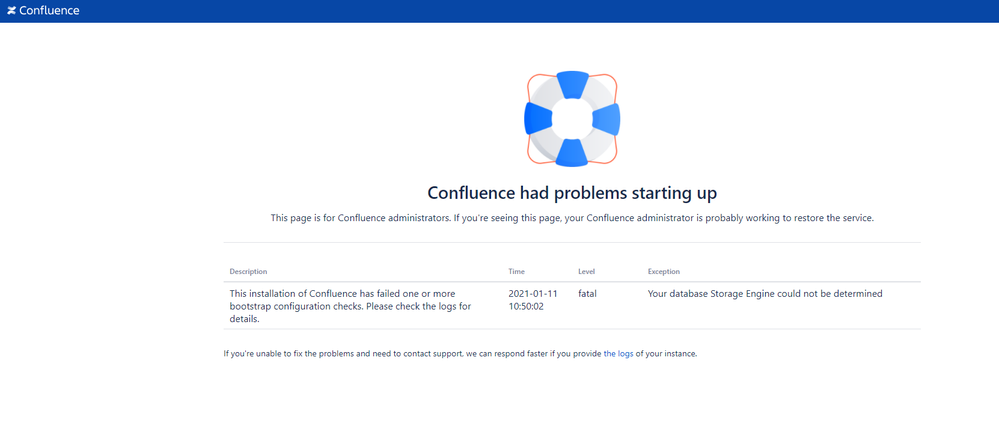Click the Confluence logo in header

point(43,11)
